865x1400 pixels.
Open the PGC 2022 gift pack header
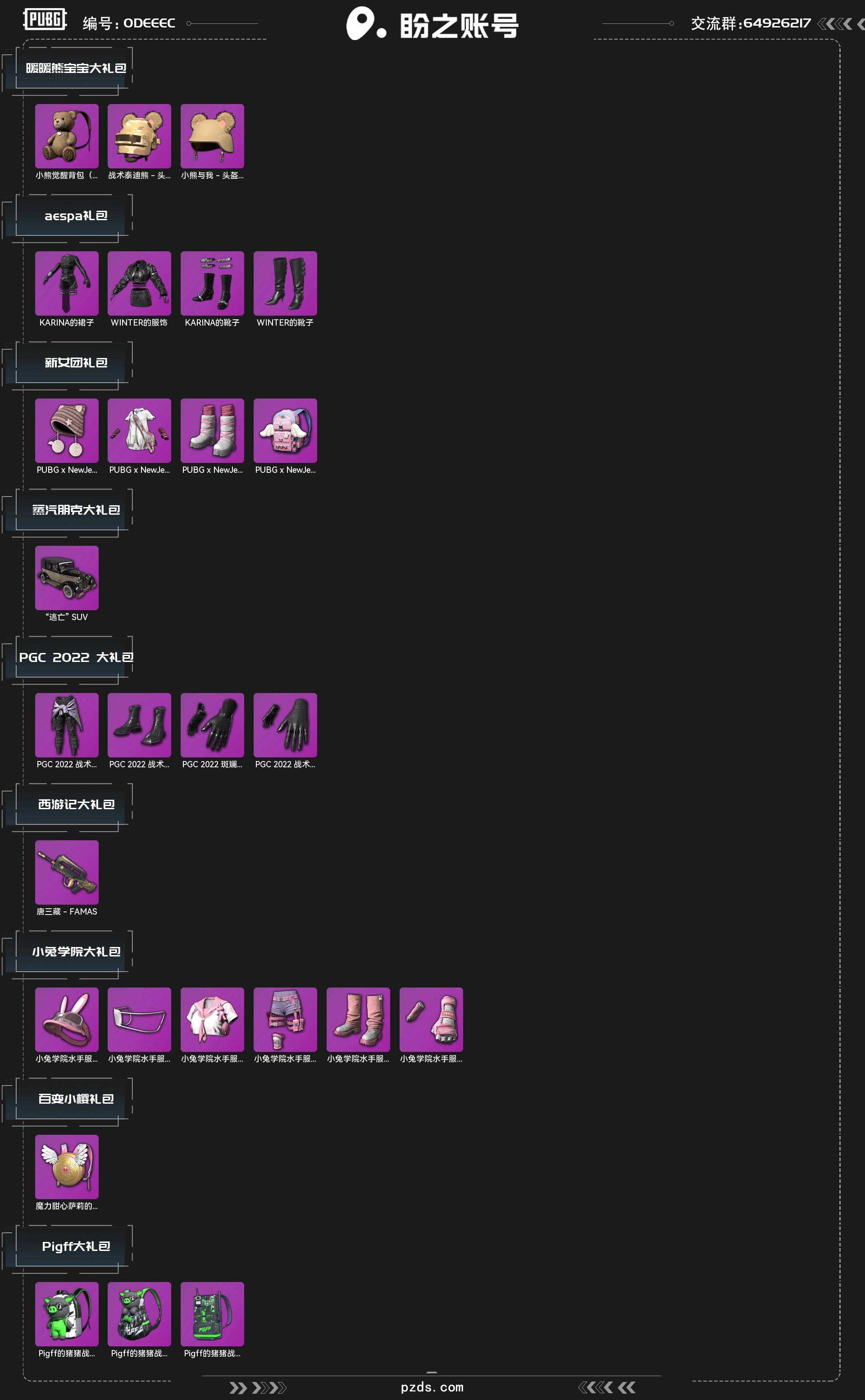click(x=76, y=657)
